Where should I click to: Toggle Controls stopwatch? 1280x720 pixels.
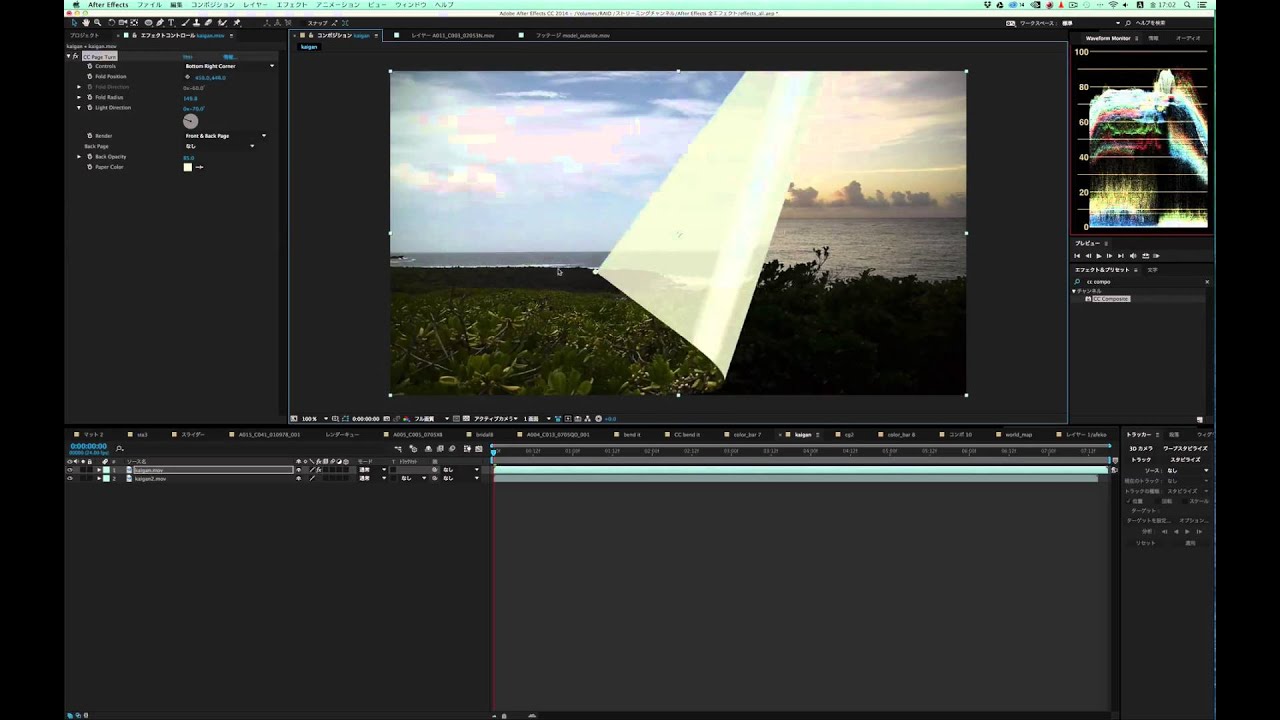pos(90,66)
